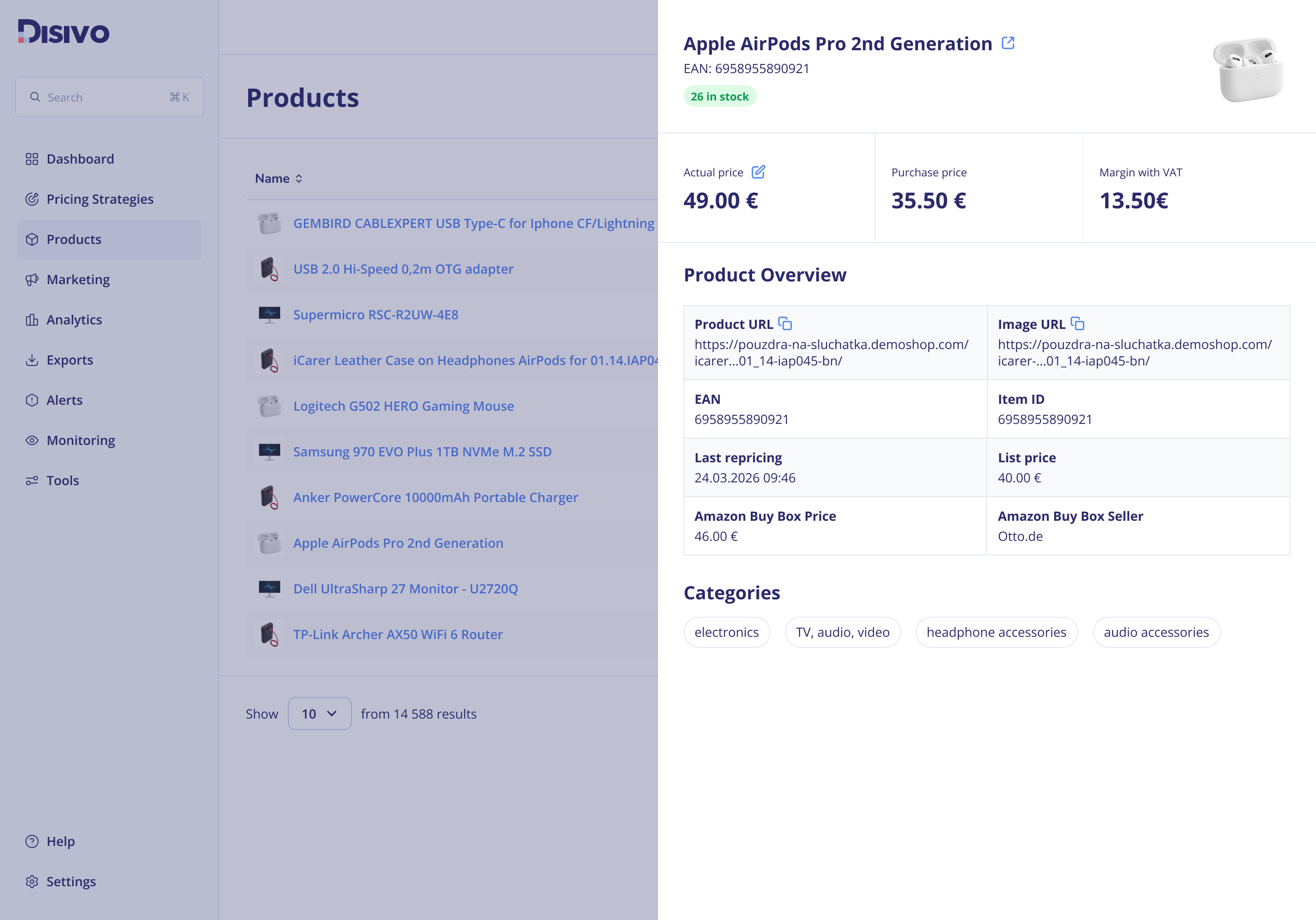Viewport: 1316px width, 920px height.
Task: Copy the Product URL
Action: (x=785, y=324)
